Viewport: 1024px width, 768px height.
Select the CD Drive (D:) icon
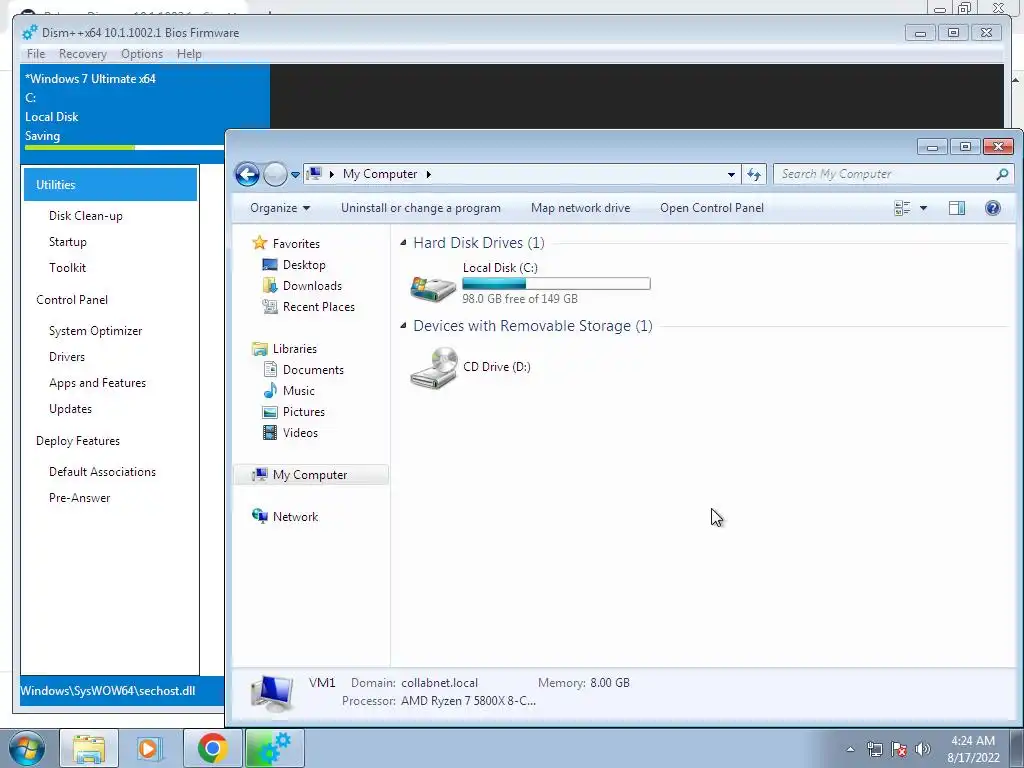tap(434, 368)
